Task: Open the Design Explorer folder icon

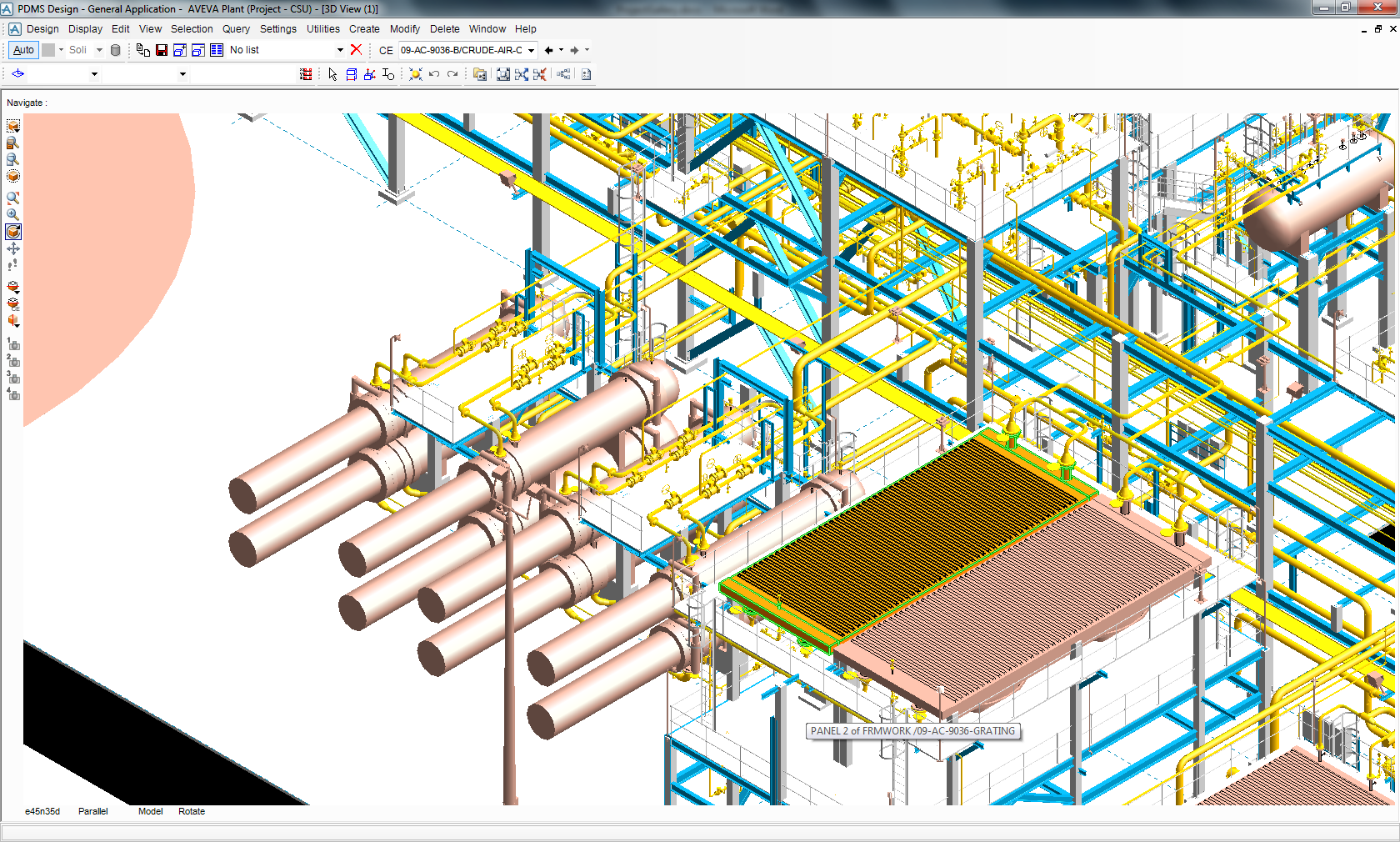Action: [480, 74]
